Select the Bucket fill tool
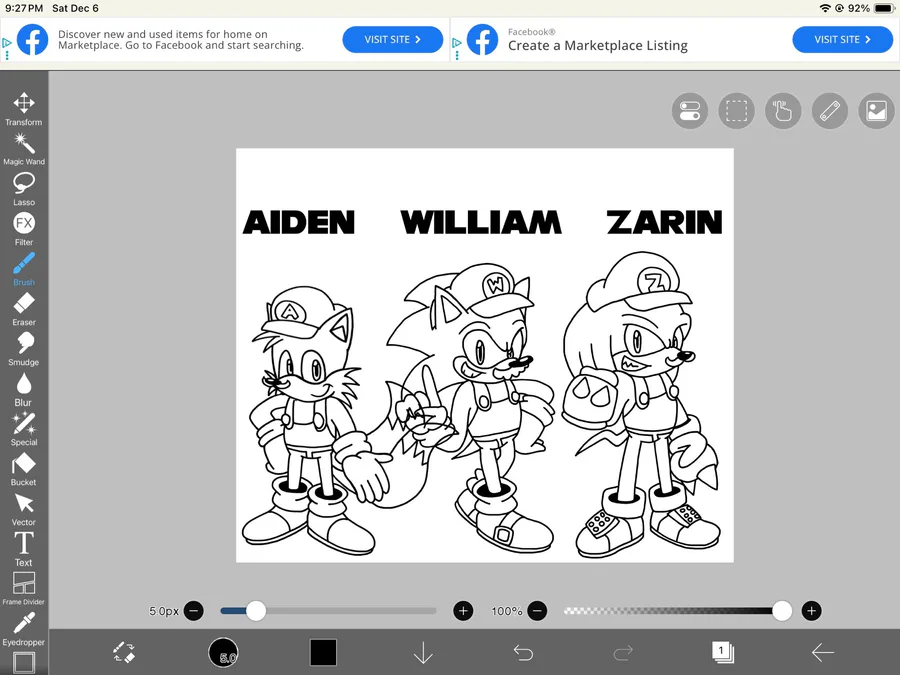 coord(24,469)
